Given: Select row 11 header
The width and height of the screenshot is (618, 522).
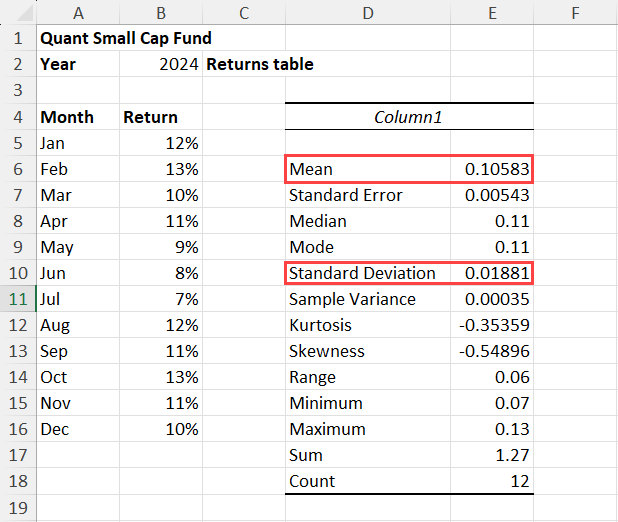Looking at the screenshot, I should [18, 299].
